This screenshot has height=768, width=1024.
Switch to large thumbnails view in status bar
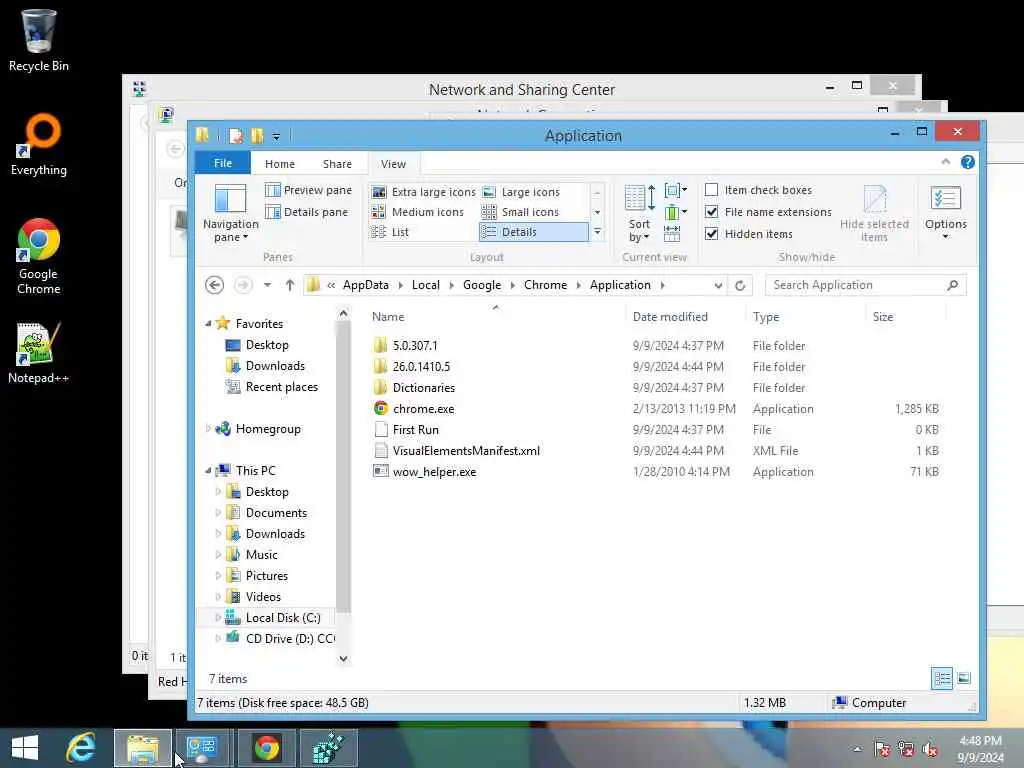point(964,679)
